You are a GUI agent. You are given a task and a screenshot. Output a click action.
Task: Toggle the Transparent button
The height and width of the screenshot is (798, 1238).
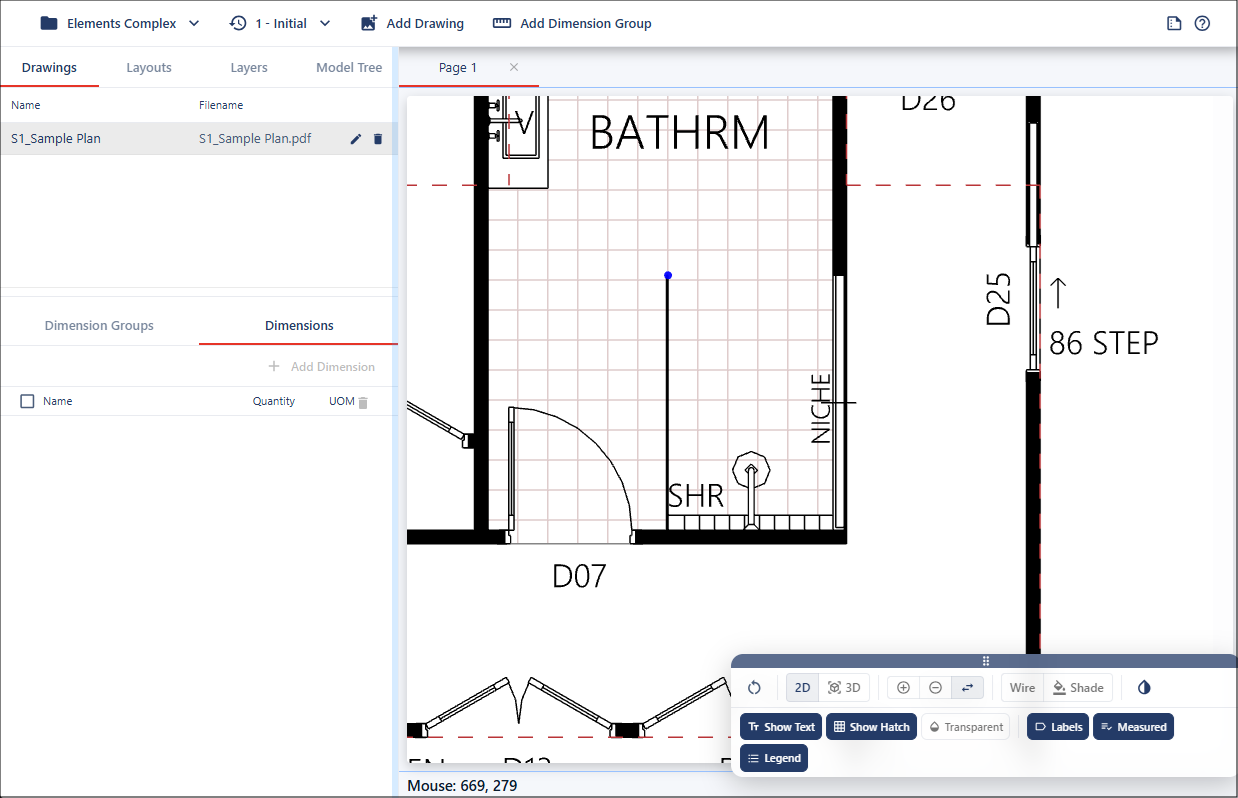965,727
